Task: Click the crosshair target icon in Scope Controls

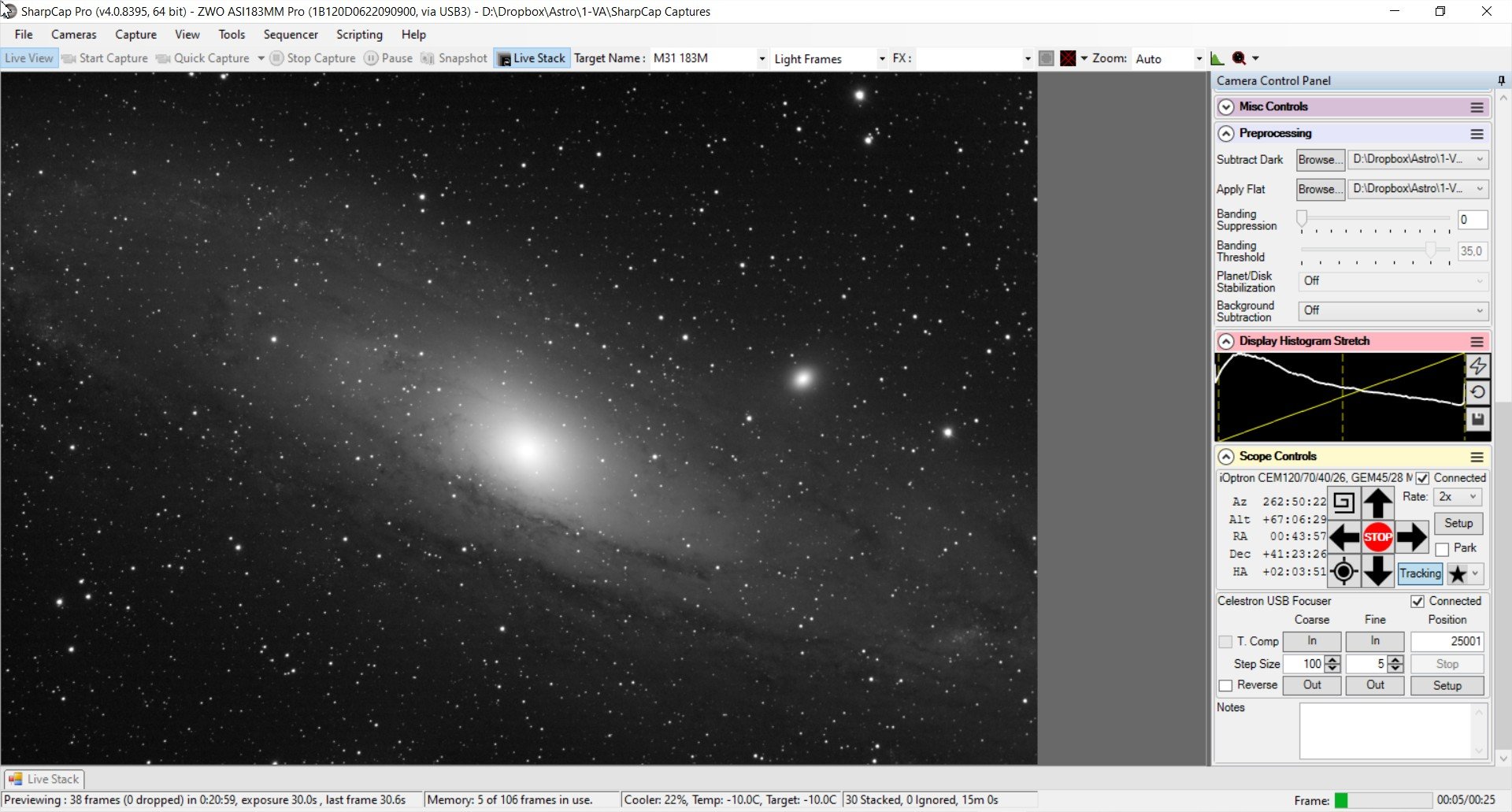Action: point(1343,572)
